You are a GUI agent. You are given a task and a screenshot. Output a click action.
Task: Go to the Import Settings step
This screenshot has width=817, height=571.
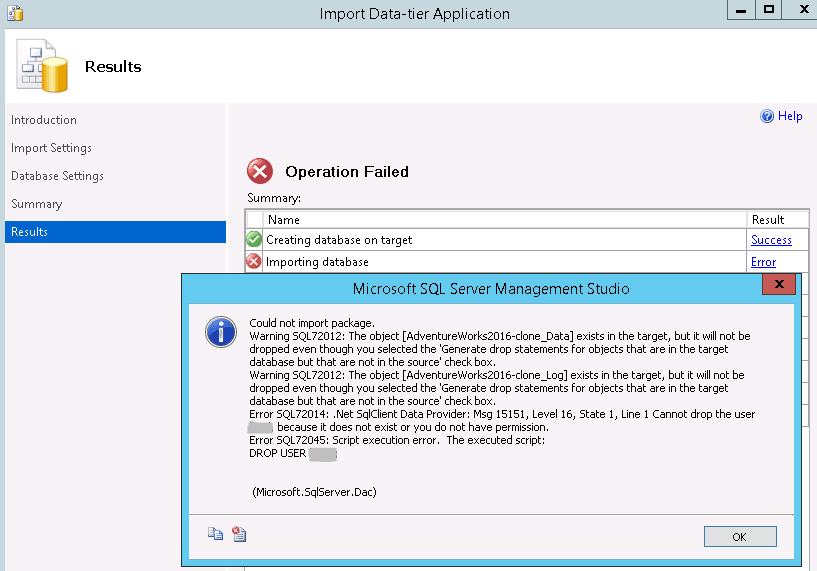pos(51,148)
